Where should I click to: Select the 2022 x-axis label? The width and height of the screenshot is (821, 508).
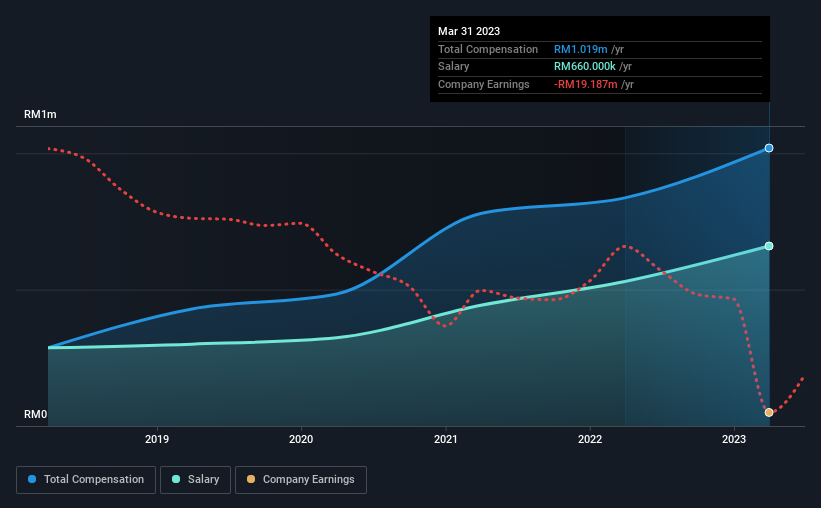click(x=590, y=439)
